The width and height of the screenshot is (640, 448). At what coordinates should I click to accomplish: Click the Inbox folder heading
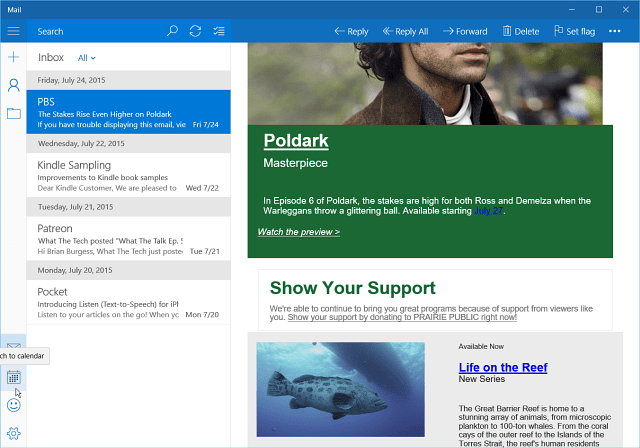click(x=51, y=57)
